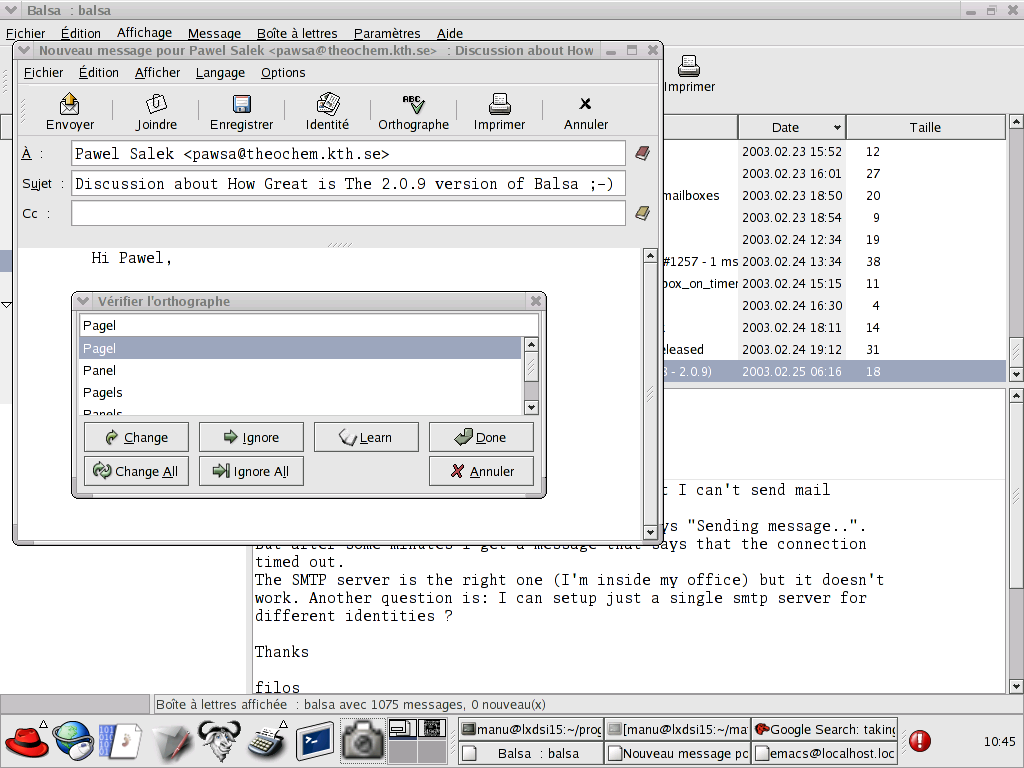The width and height of the screenshot is (1024, 768).
Task: Select the suggestion "Panel" in the list
Action: [x=100, y=370]
